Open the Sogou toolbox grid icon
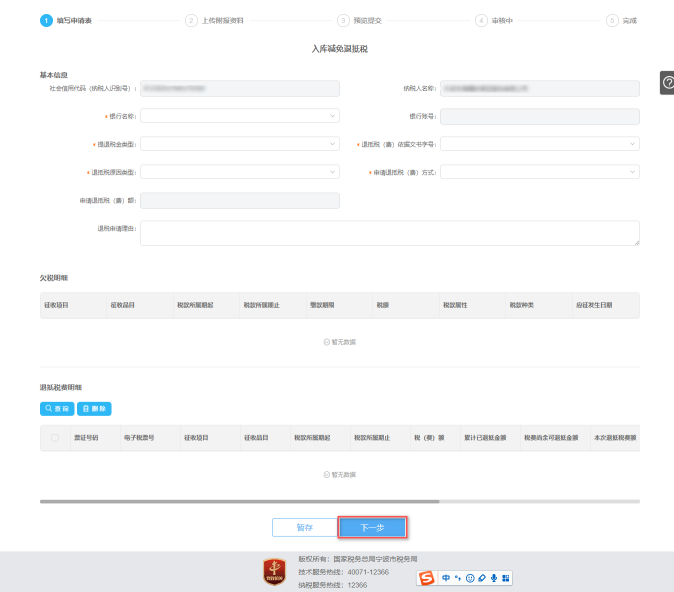674x592 pixels. click(506, 578)
